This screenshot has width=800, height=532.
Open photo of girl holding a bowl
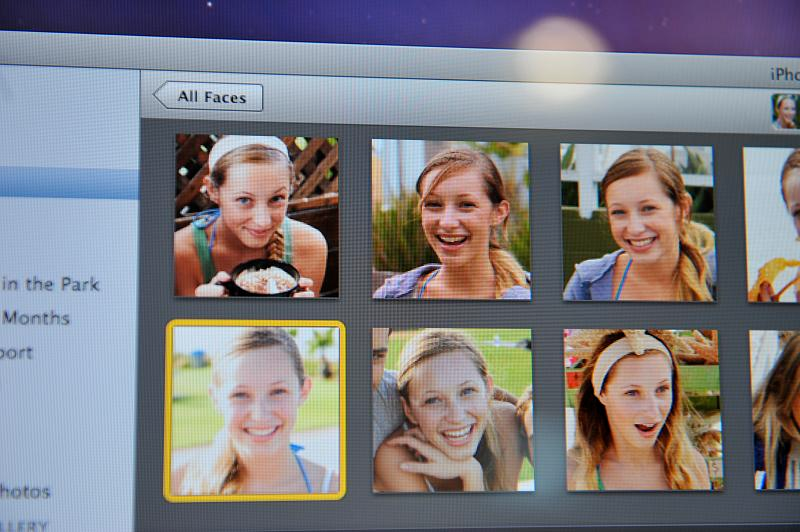(256, 215)
